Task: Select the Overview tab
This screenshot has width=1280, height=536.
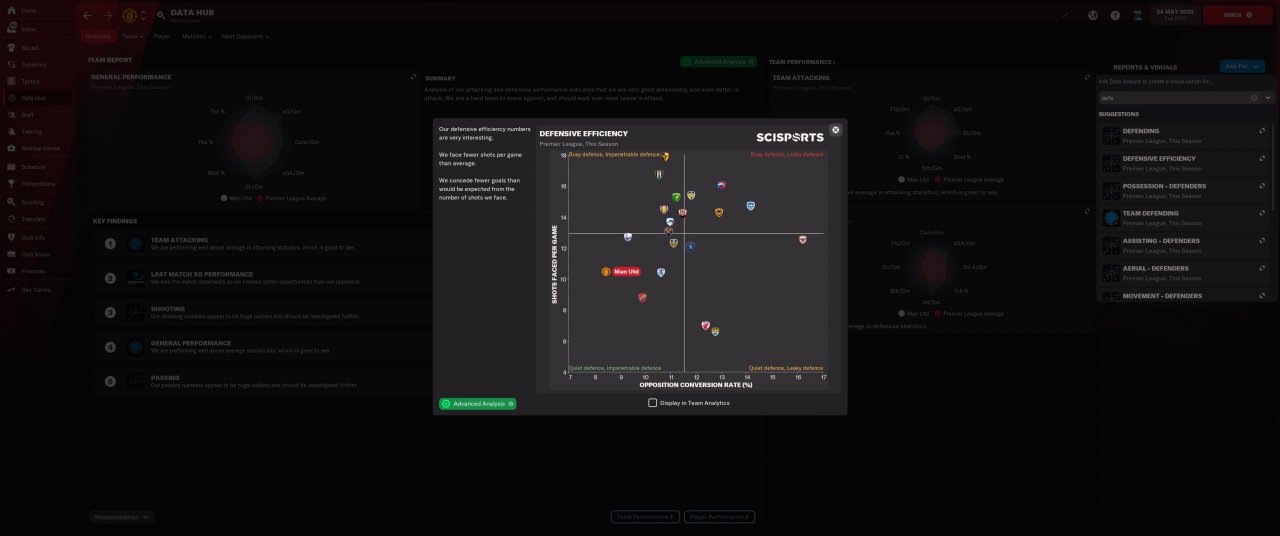Action: coord(97,36)
